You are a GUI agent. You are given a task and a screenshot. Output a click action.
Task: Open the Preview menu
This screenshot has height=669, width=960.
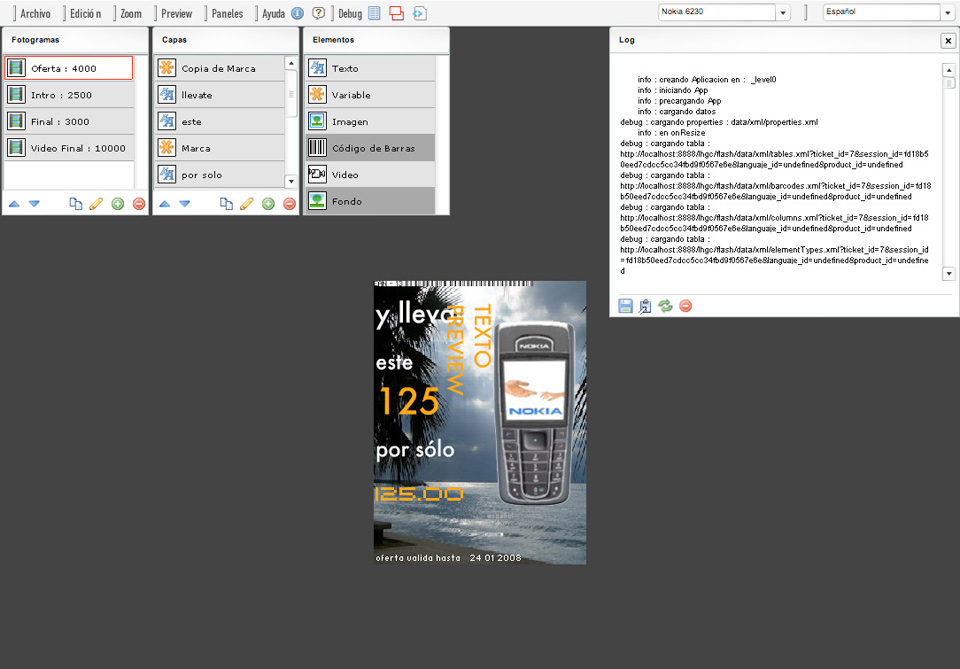coord(176,13)
